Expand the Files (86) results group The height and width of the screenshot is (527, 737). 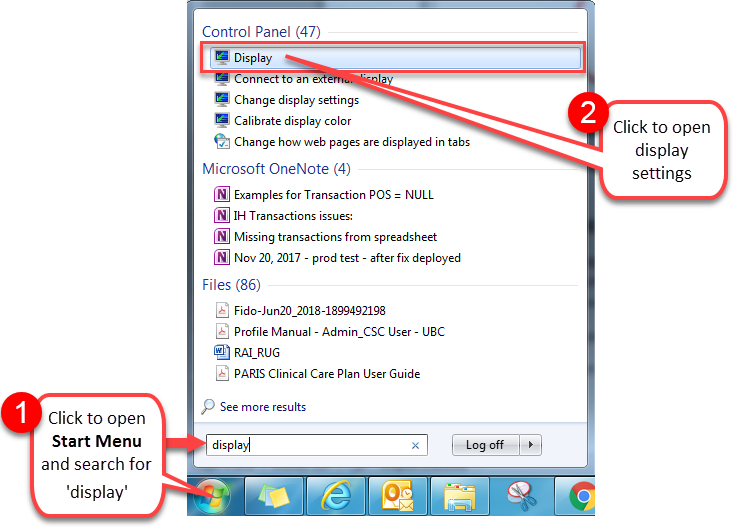231,285
